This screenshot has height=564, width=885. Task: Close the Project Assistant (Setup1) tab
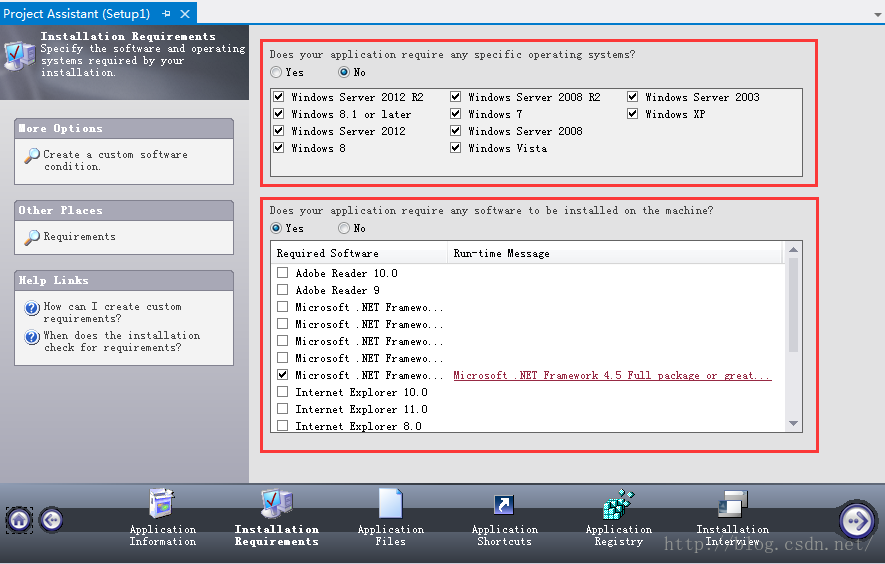coord(185,13)
